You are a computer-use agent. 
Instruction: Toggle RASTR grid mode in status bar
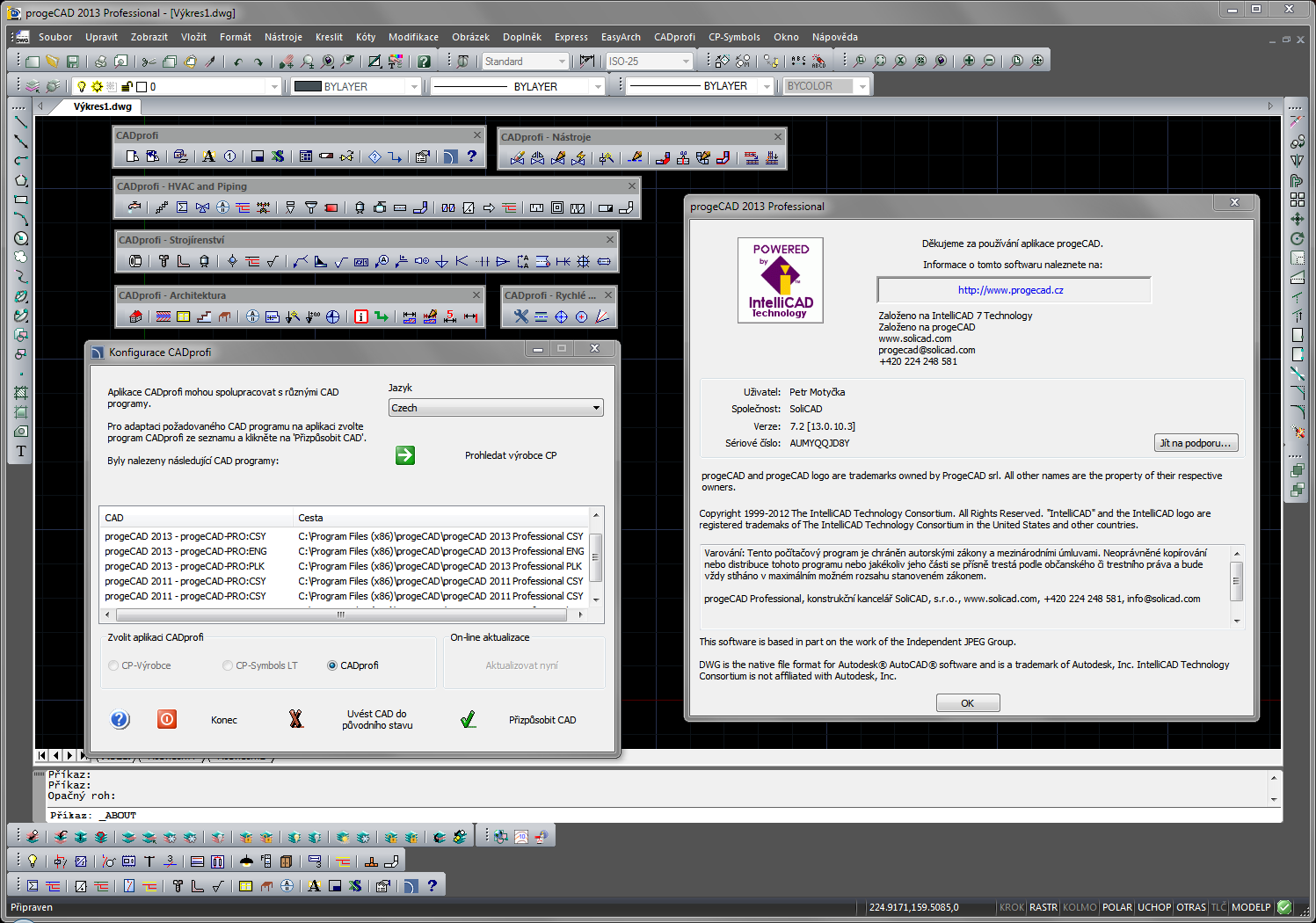1043,907
